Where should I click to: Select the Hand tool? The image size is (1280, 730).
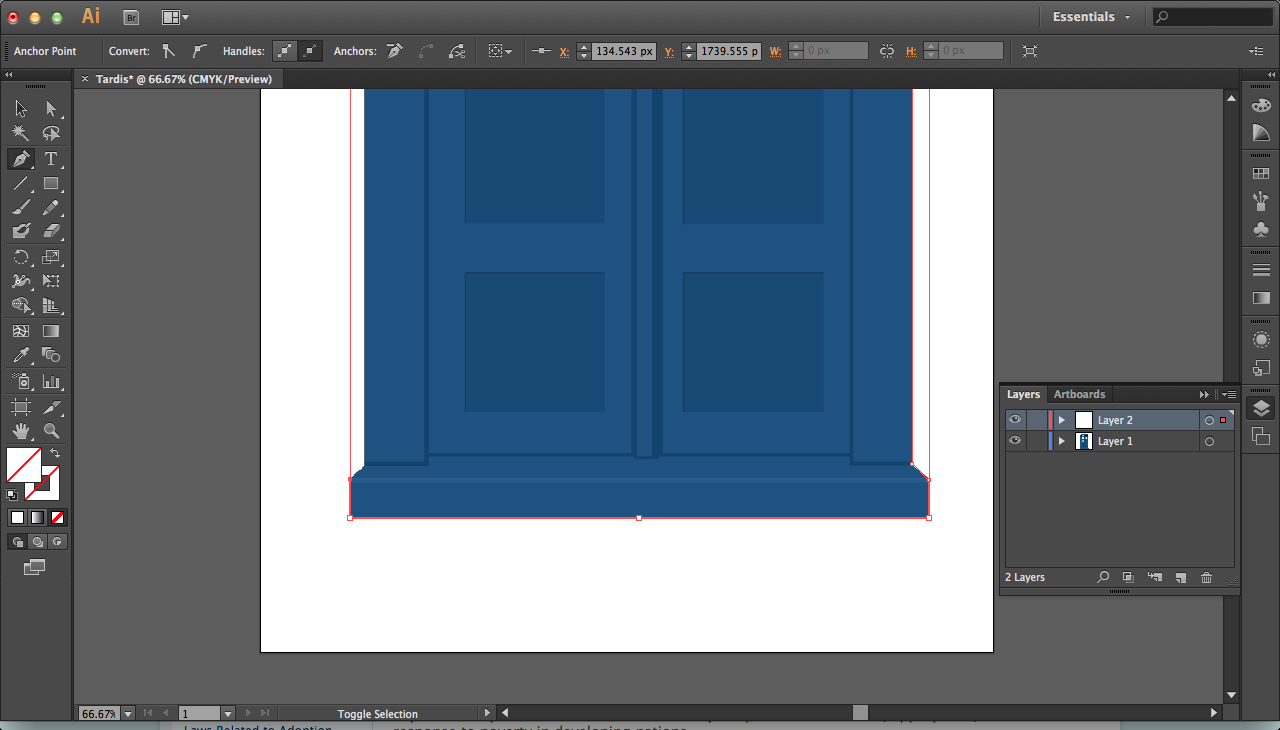(21, 431)
